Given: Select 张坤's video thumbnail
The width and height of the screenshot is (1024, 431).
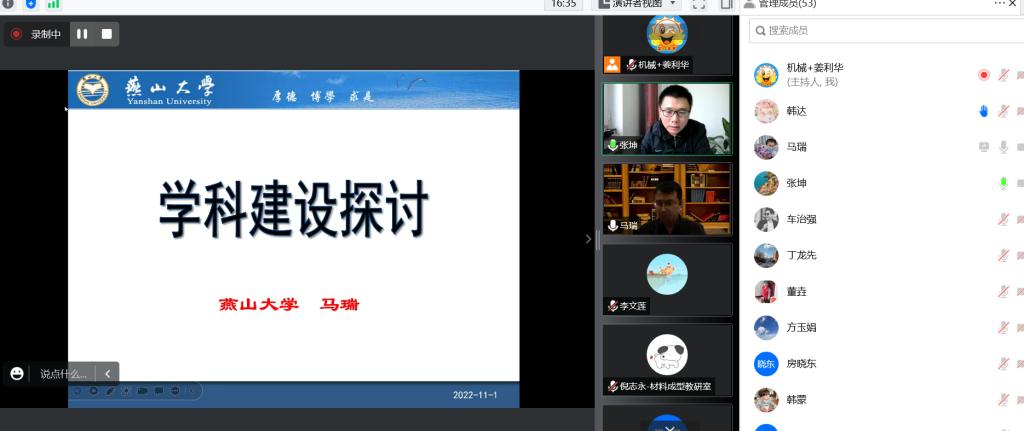Looking at the screenshot, I should 667,118.
